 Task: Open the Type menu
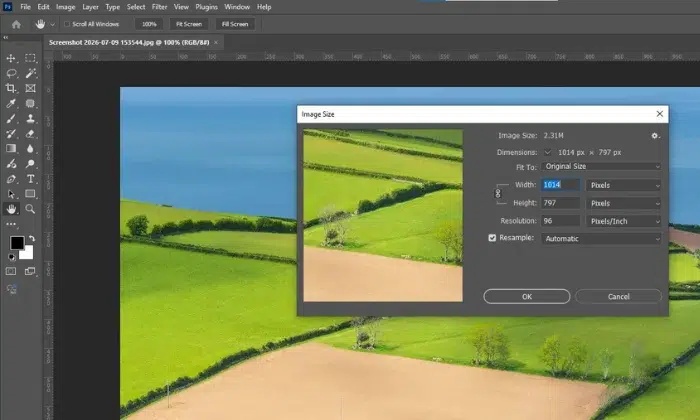tap(112, 7)
